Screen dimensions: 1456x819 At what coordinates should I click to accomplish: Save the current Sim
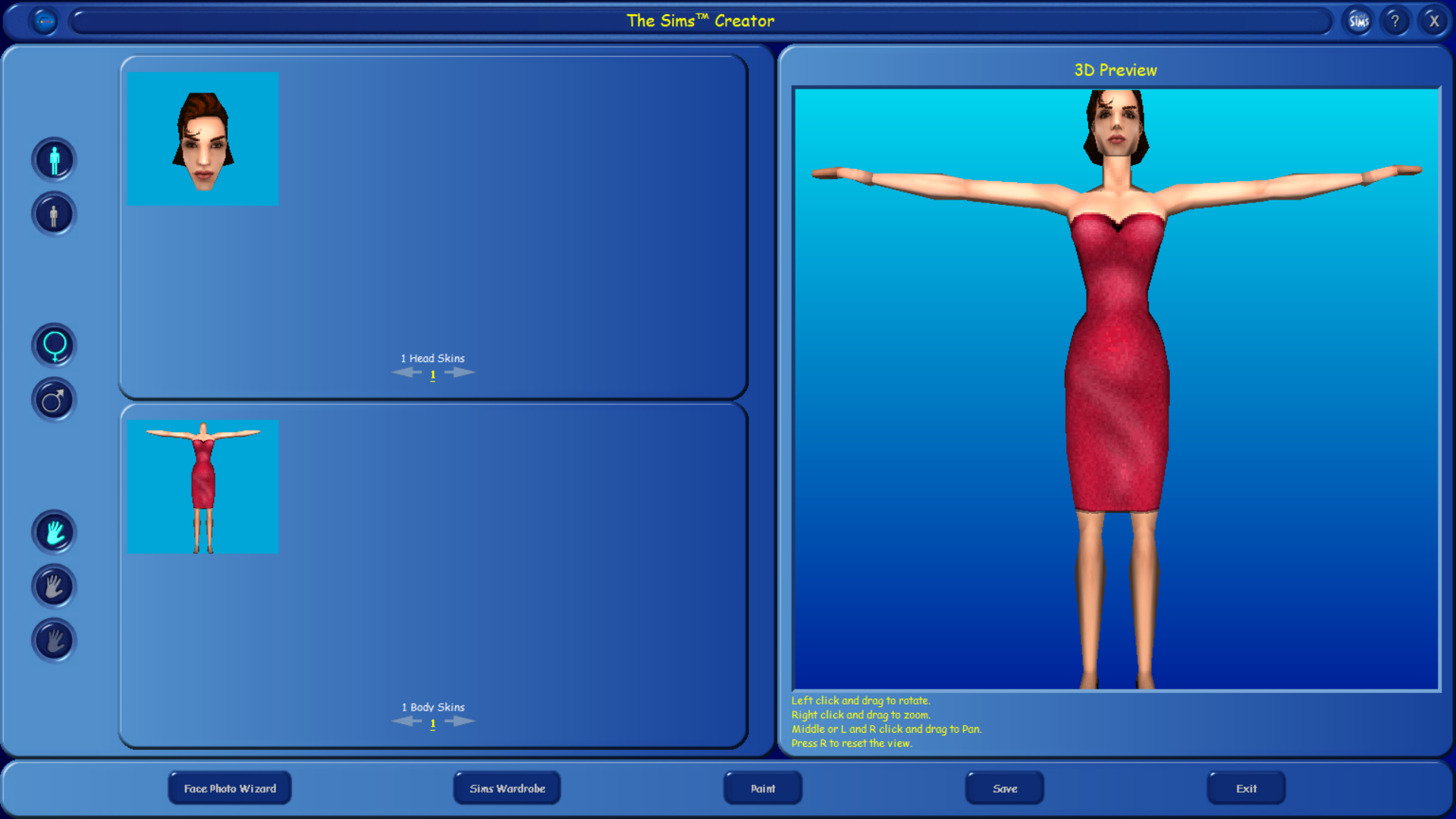(x=1004, y=788)
